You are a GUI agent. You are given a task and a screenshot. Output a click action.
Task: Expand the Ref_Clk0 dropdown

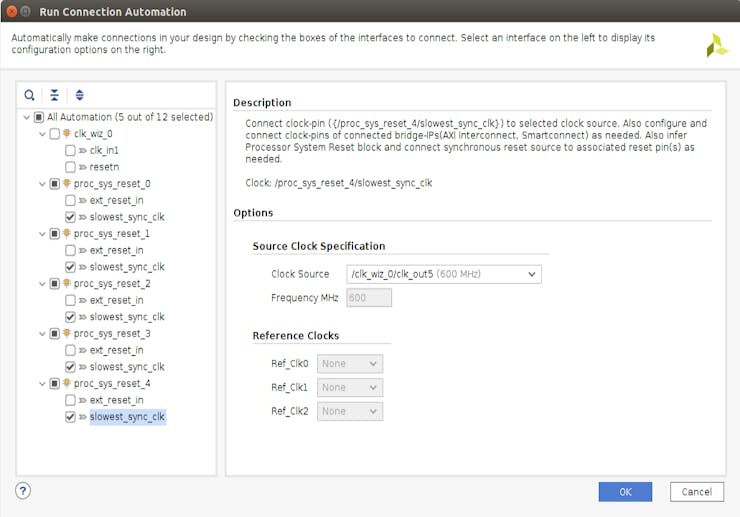coord(350,364)
